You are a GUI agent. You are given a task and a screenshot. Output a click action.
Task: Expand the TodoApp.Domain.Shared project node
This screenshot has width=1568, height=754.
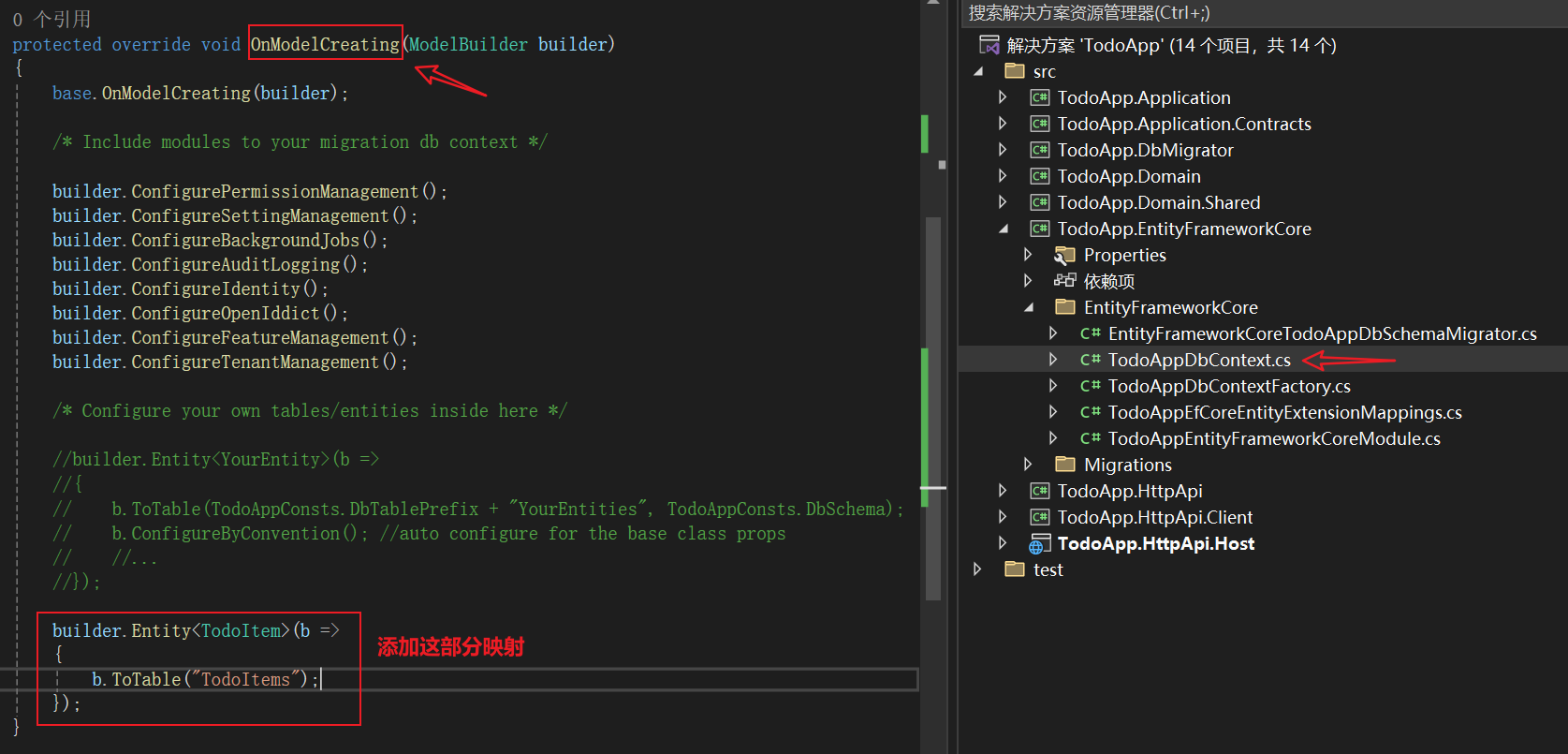pos(1004,202)
